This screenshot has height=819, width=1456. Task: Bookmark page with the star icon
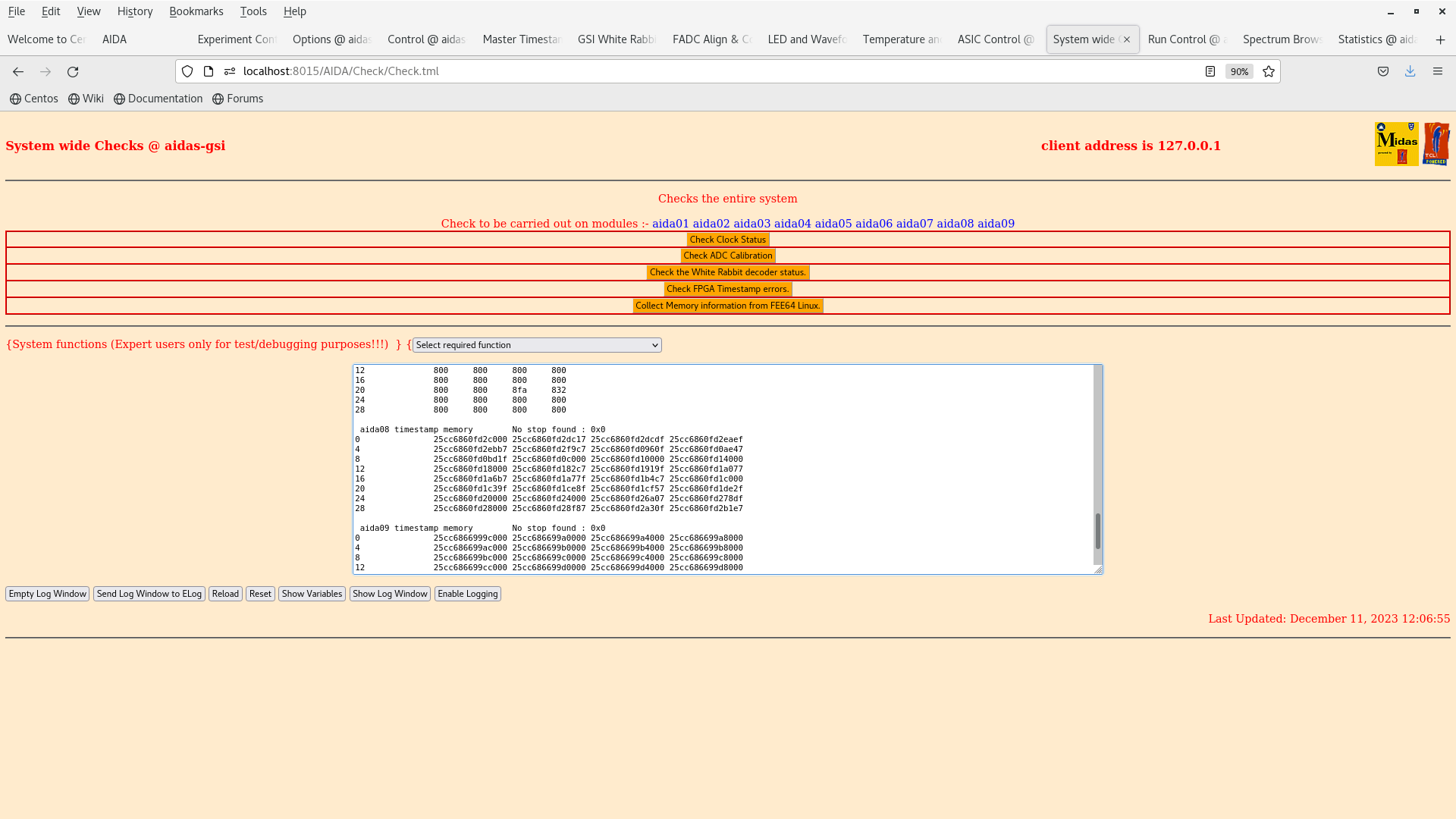point(1269,71)
